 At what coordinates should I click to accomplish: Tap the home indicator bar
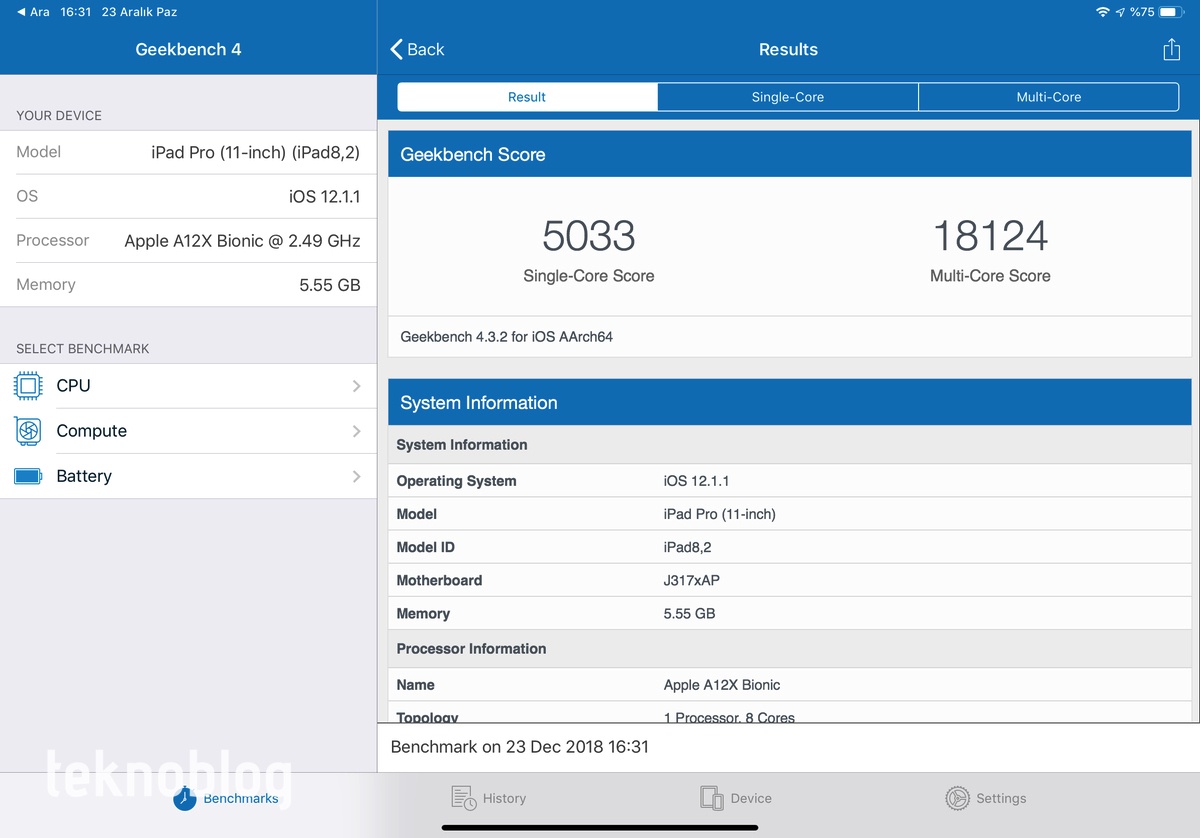599,827
